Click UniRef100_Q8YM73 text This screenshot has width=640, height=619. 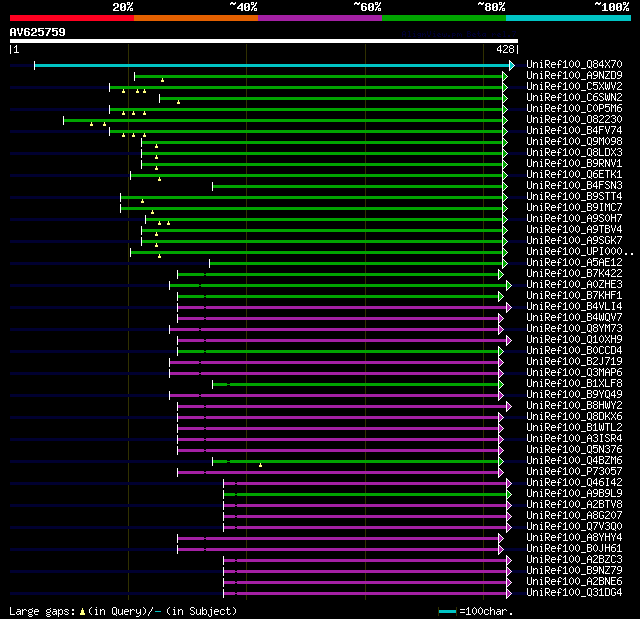point(574,329)
